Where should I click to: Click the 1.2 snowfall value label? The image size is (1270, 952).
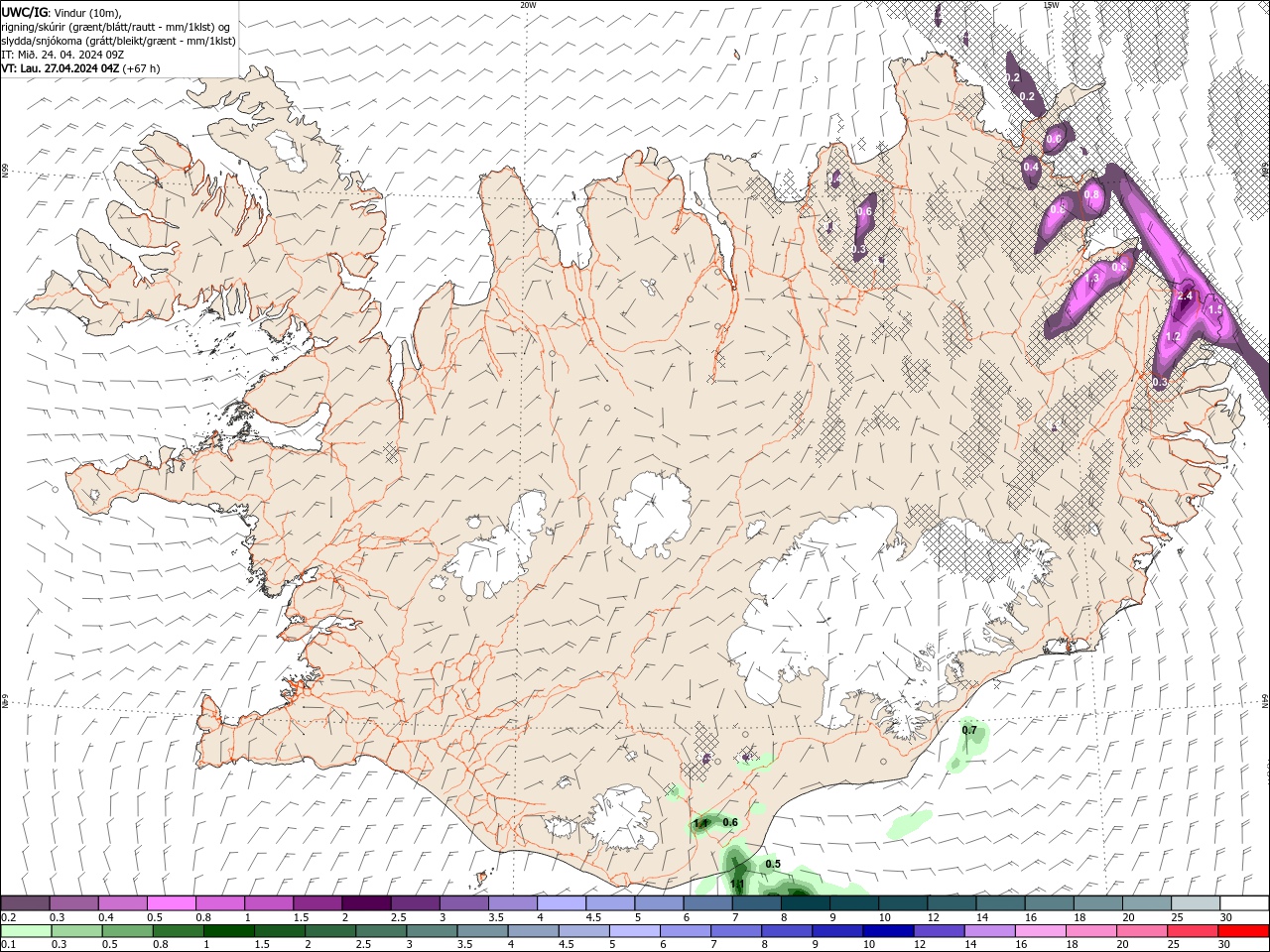(x=1172, y=337)
